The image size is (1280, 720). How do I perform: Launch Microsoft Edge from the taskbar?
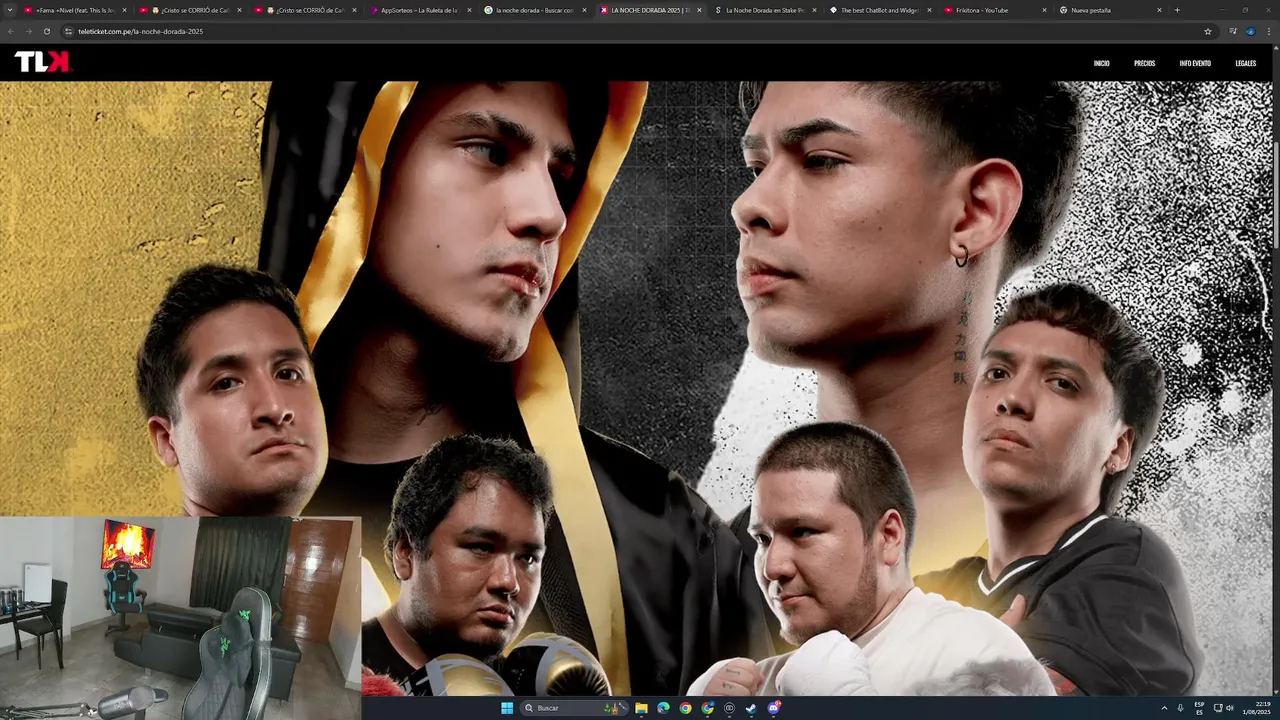(x=663, y=708)
